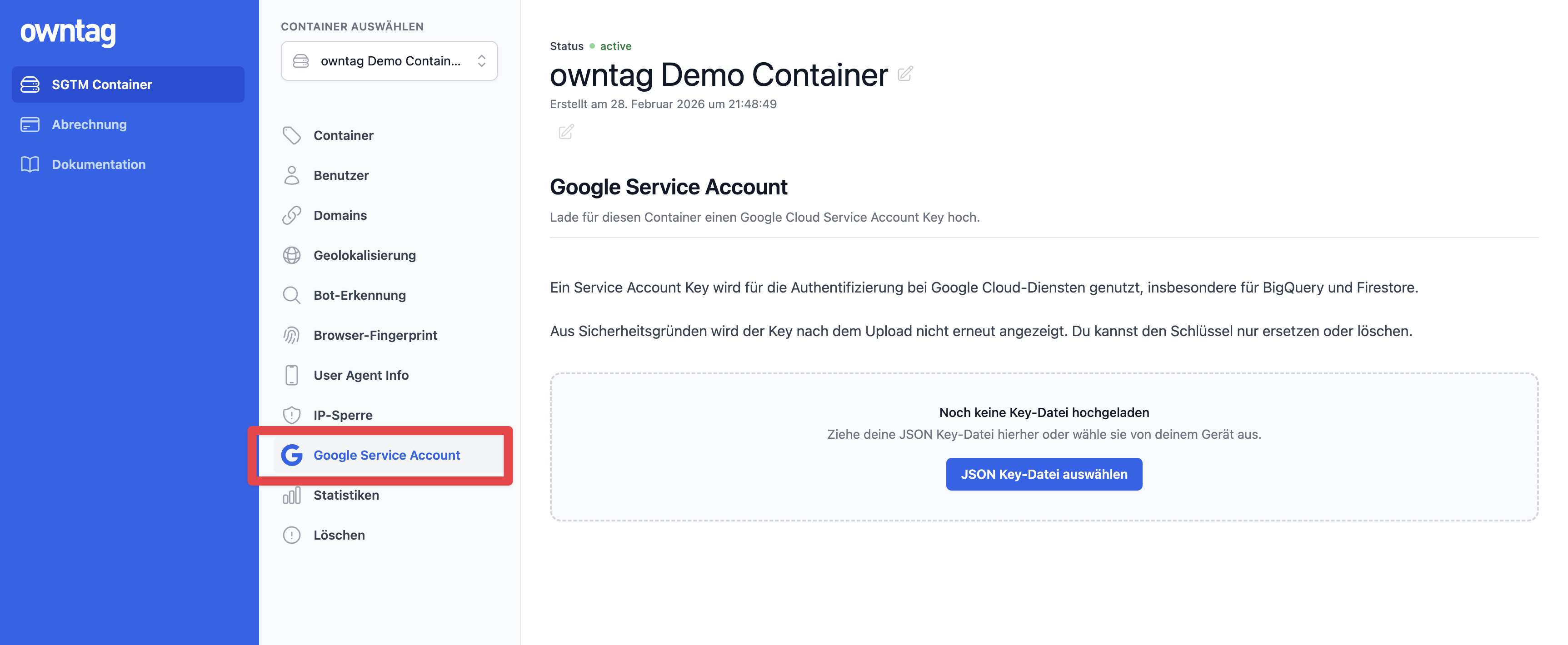The width and height of the screenshot is (1568, 645).
Task: Click the magnifier icon for Bot-Erkennung
Action: click(x=292, y=295)
